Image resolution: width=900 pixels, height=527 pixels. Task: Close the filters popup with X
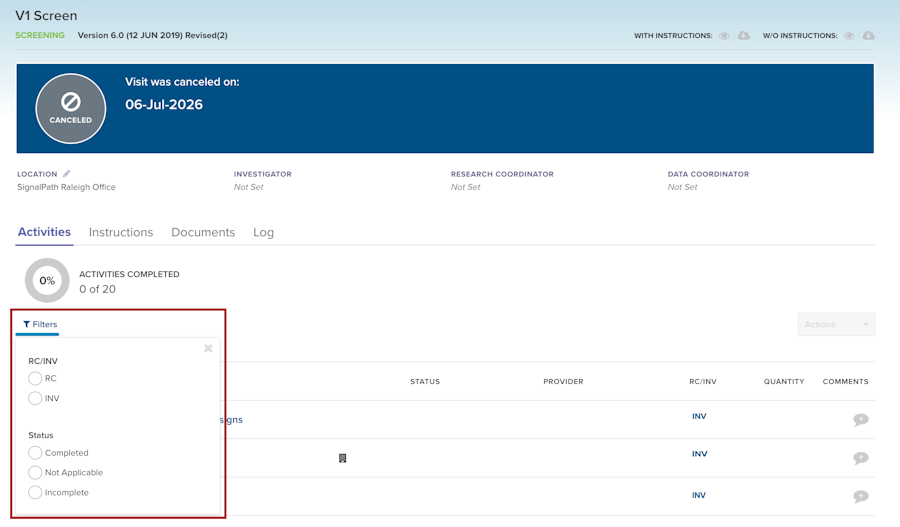point(208,348)
